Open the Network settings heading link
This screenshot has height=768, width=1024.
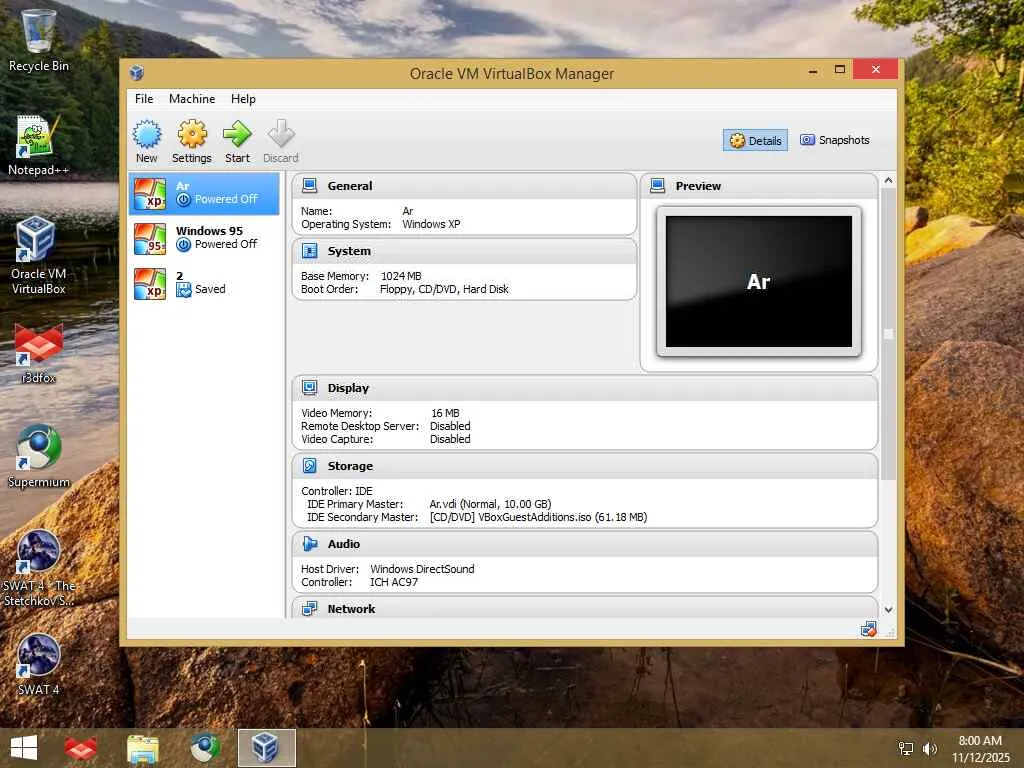351,609
